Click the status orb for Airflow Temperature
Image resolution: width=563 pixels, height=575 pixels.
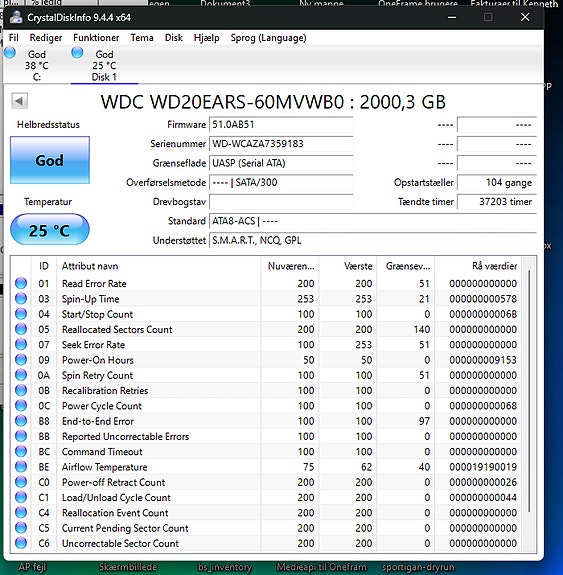[x=21, y=466]
